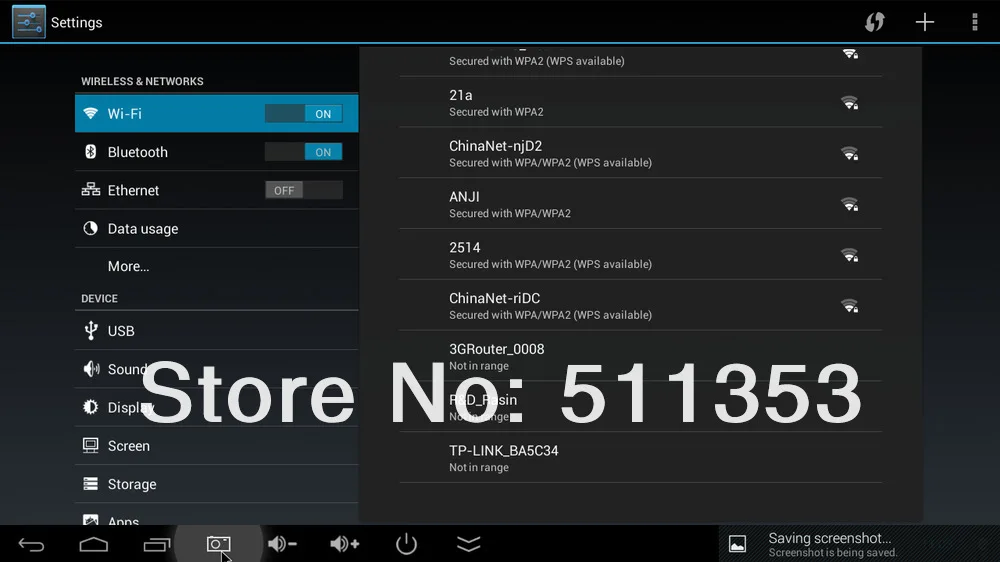Screen dimensions: 1000x562
Task: Tap the Settings app icon
Action: point(29,22)
